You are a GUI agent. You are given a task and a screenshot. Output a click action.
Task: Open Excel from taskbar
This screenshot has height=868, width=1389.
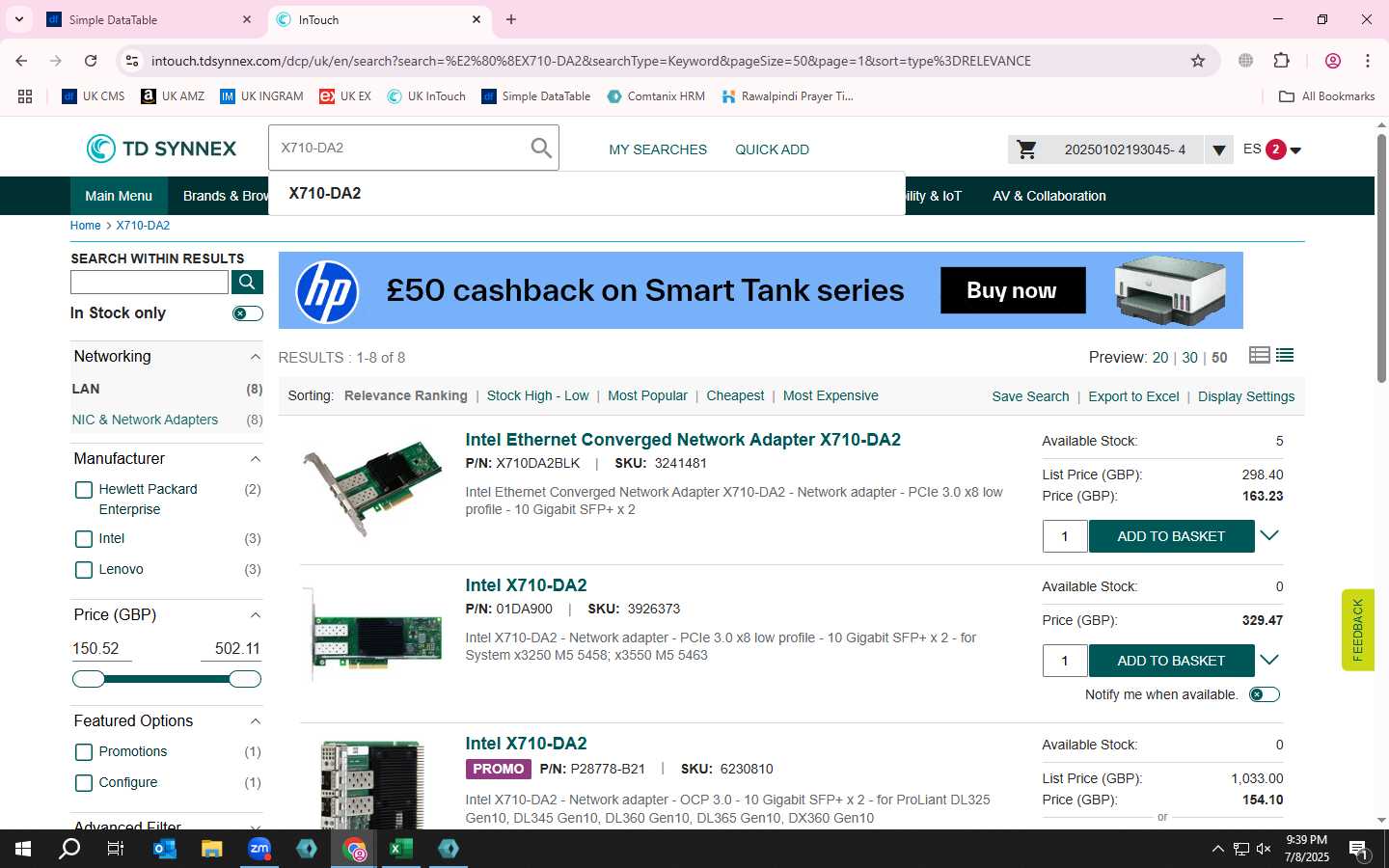click(400, 849)
